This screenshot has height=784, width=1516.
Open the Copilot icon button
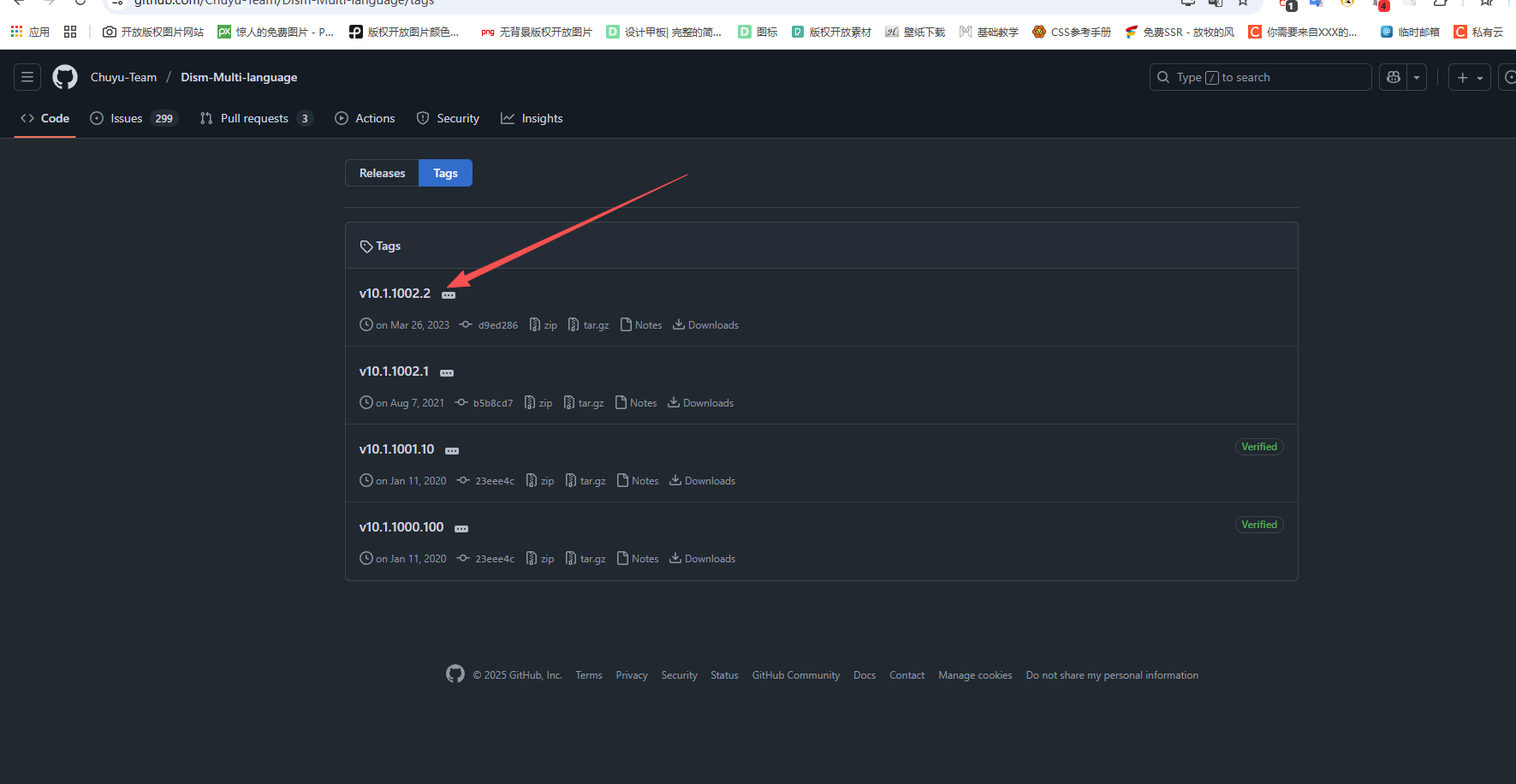pyautogui.click(x=1394, y=77)
